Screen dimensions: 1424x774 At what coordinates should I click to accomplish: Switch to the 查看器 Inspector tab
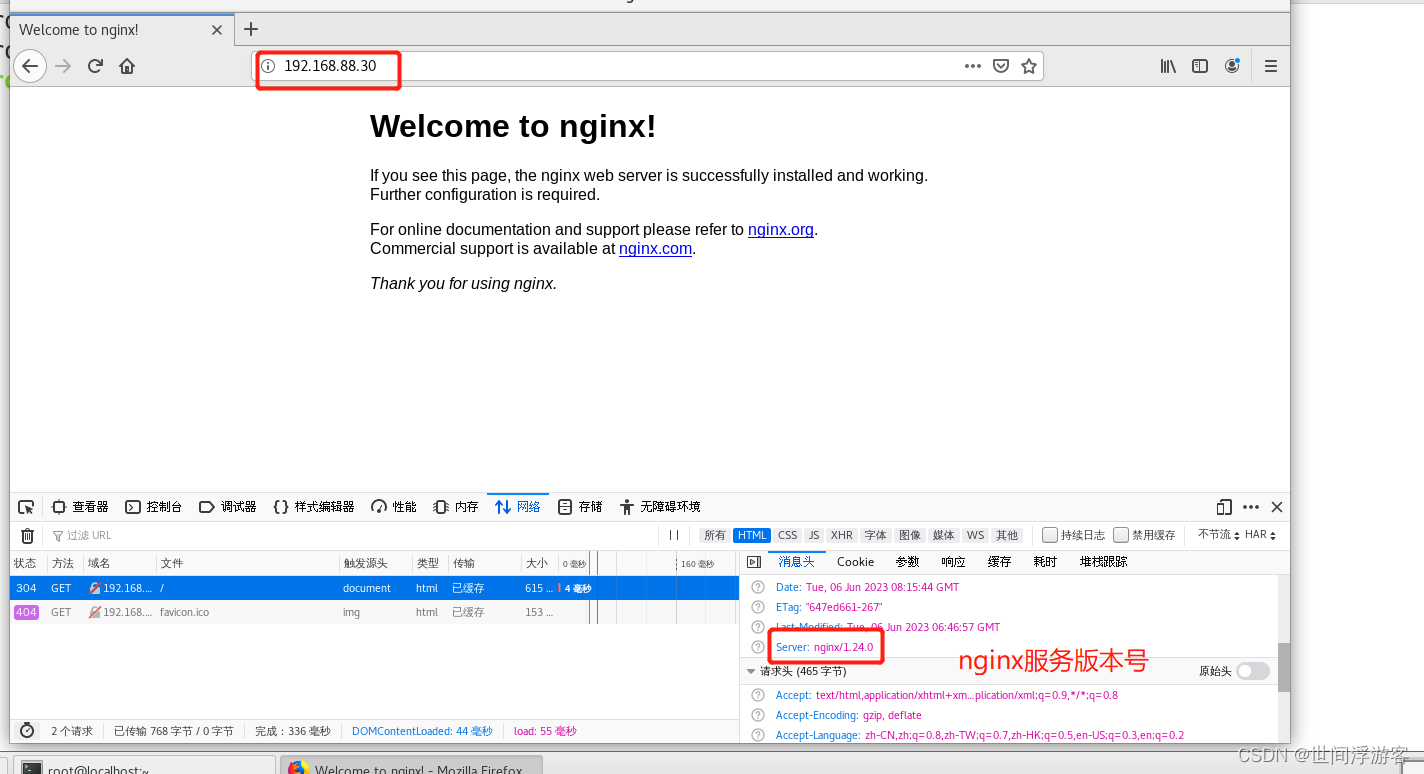click(80, 507)
